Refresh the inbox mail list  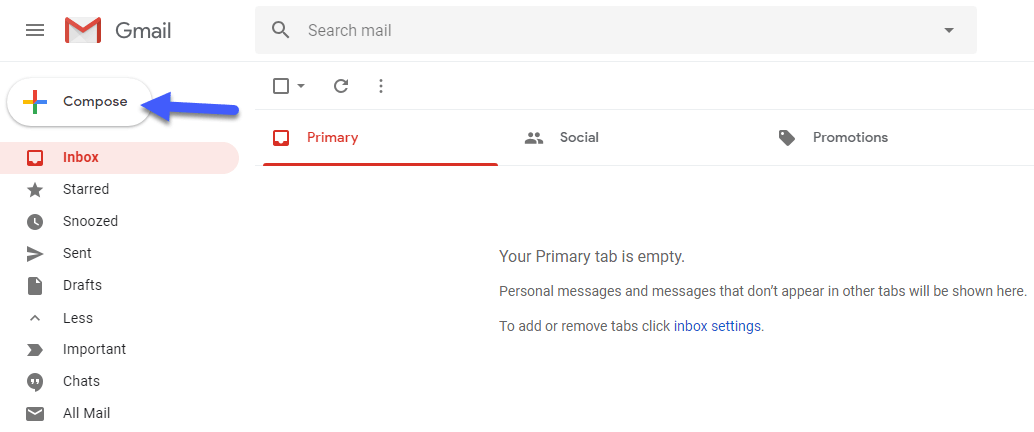(x=341, y=86)
